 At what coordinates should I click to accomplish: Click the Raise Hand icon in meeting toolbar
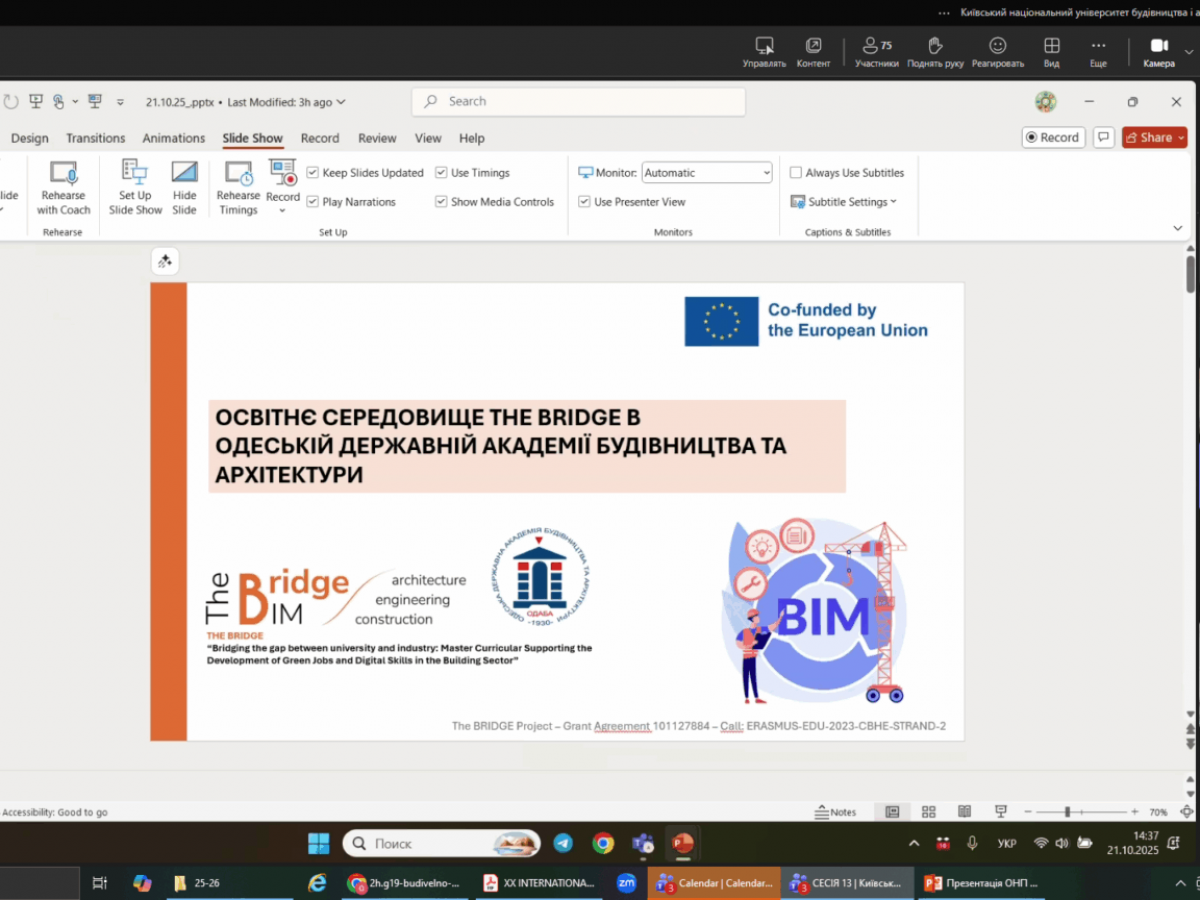coord(934,46)
